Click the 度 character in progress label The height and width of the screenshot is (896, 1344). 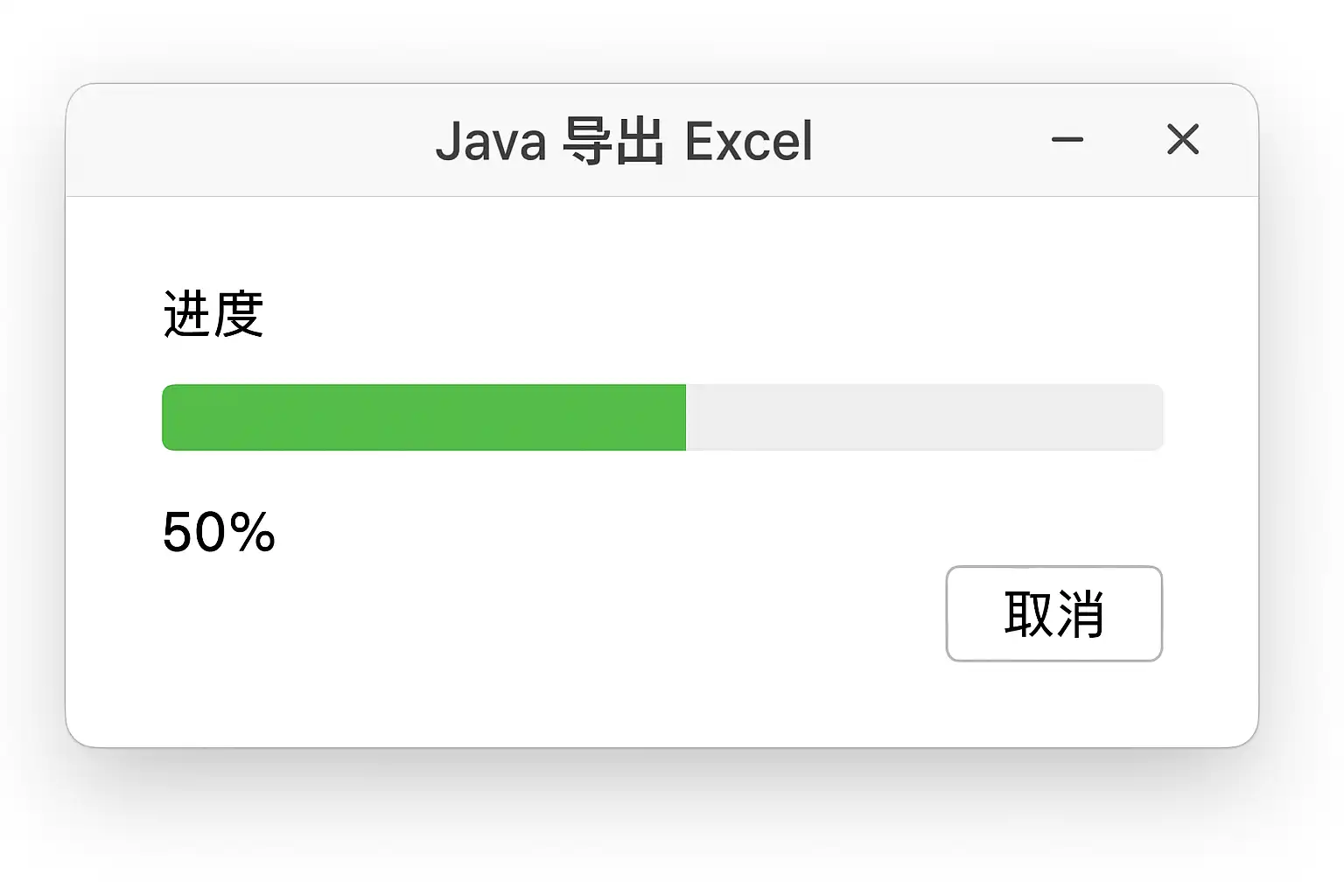pos(239,314)
